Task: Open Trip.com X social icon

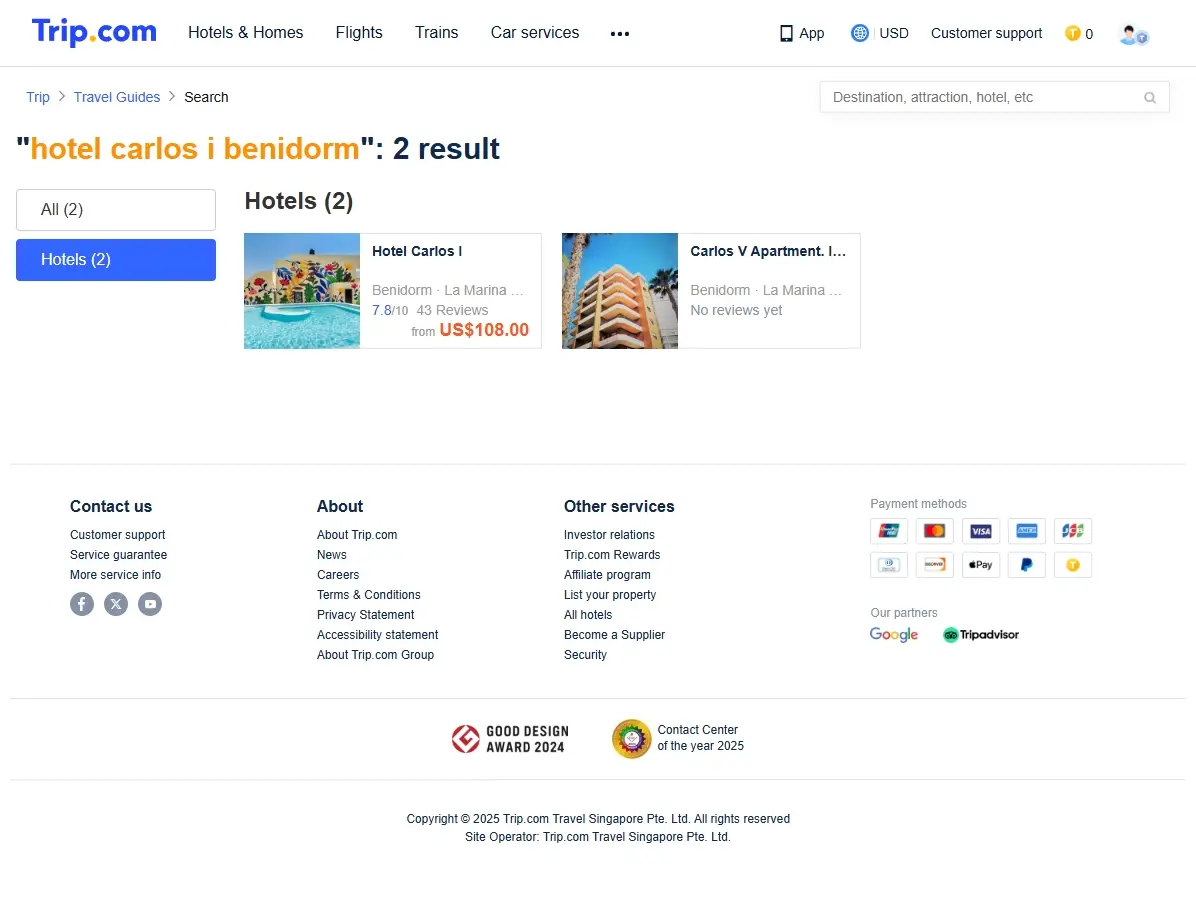Action: tap(116, 604)
